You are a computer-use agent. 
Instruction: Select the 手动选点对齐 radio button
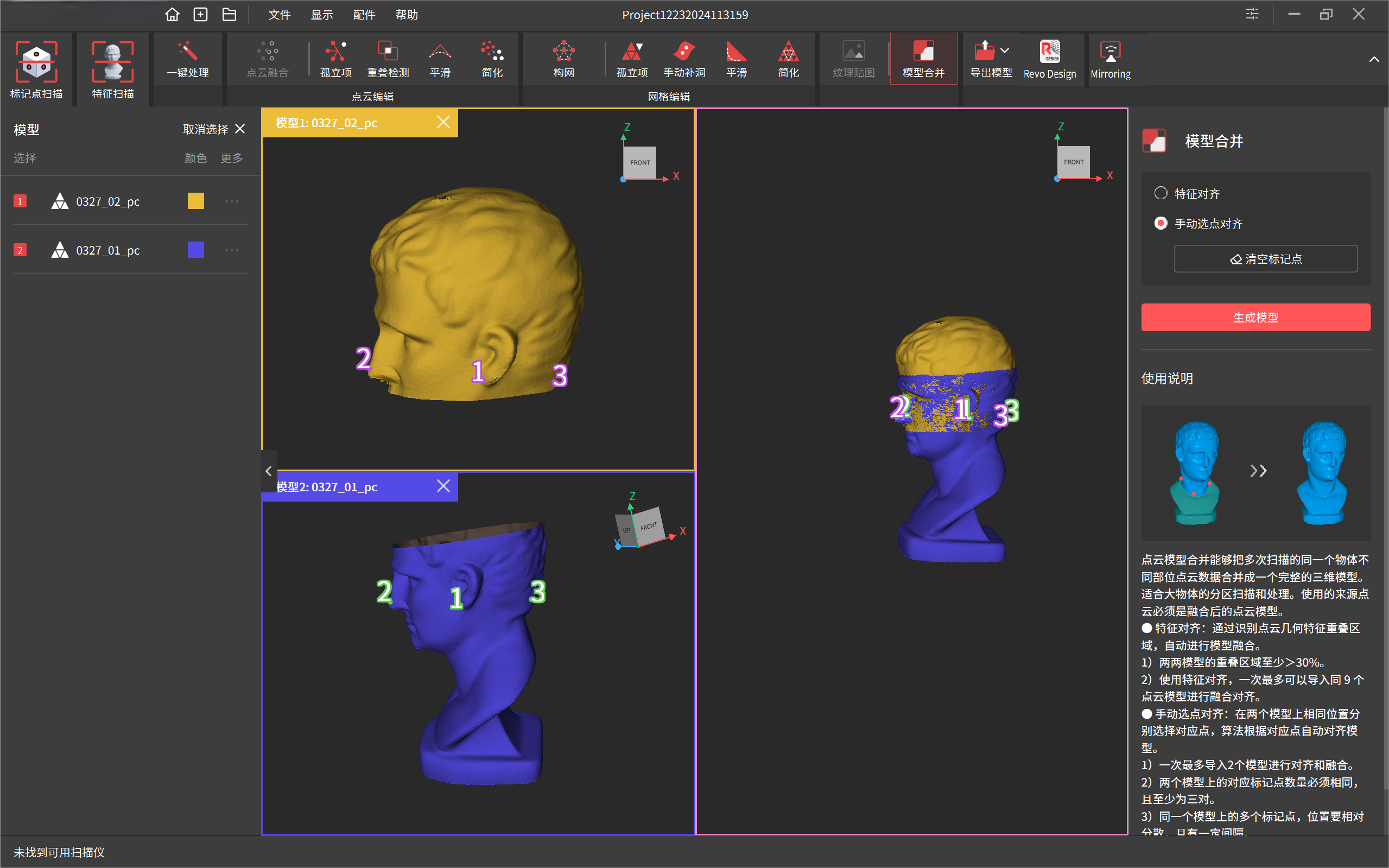click(1160, 223)
